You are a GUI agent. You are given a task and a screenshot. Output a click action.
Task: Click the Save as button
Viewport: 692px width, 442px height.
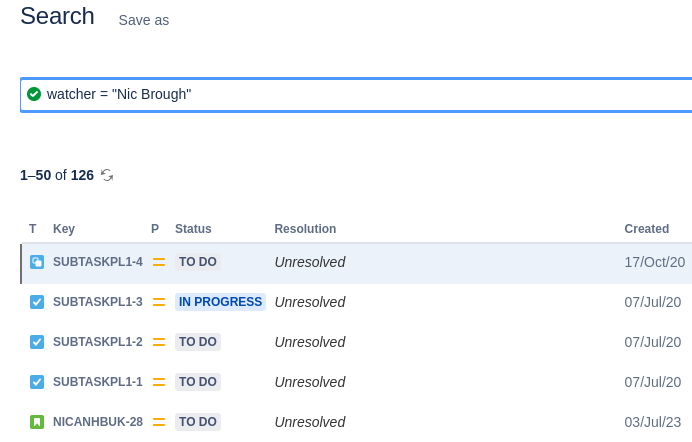tap(144, 20)
